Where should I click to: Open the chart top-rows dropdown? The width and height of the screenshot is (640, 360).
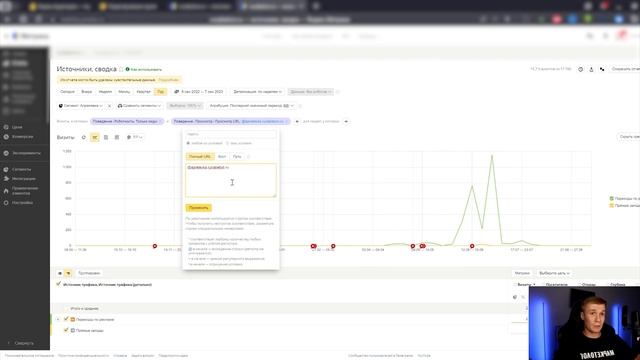(x=134, y=138)
